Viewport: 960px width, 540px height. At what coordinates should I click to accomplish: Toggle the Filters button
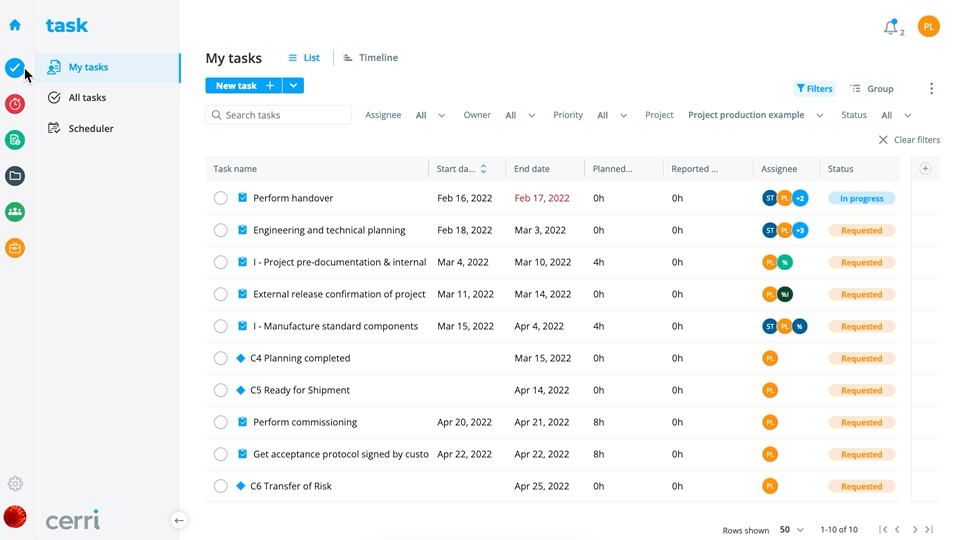[x=814, y=89]
